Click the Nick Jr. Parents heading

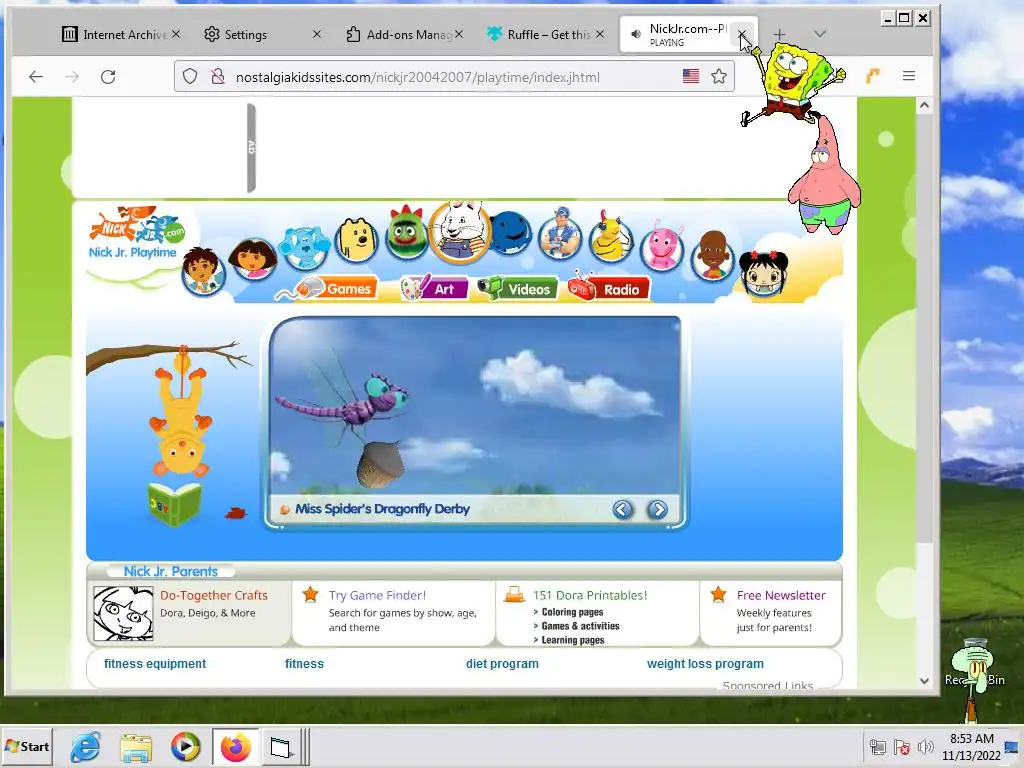click(x=170, y=571)
